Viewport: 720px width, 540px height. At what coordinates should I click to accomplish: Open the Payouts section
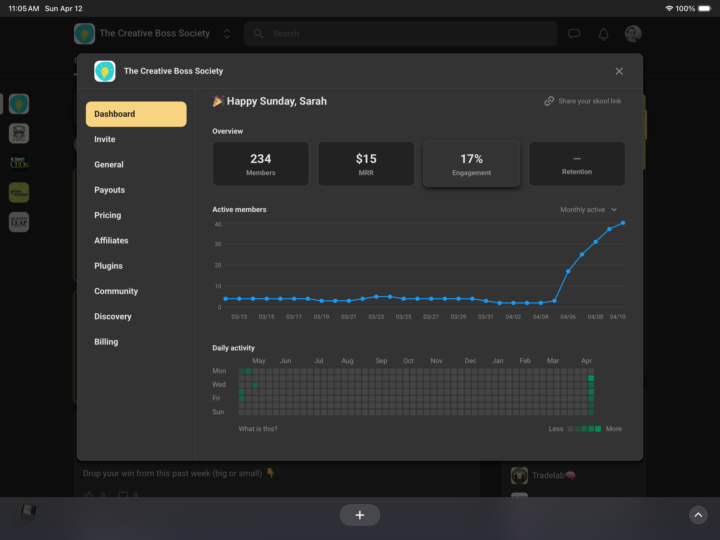click(x=109, y=190)
